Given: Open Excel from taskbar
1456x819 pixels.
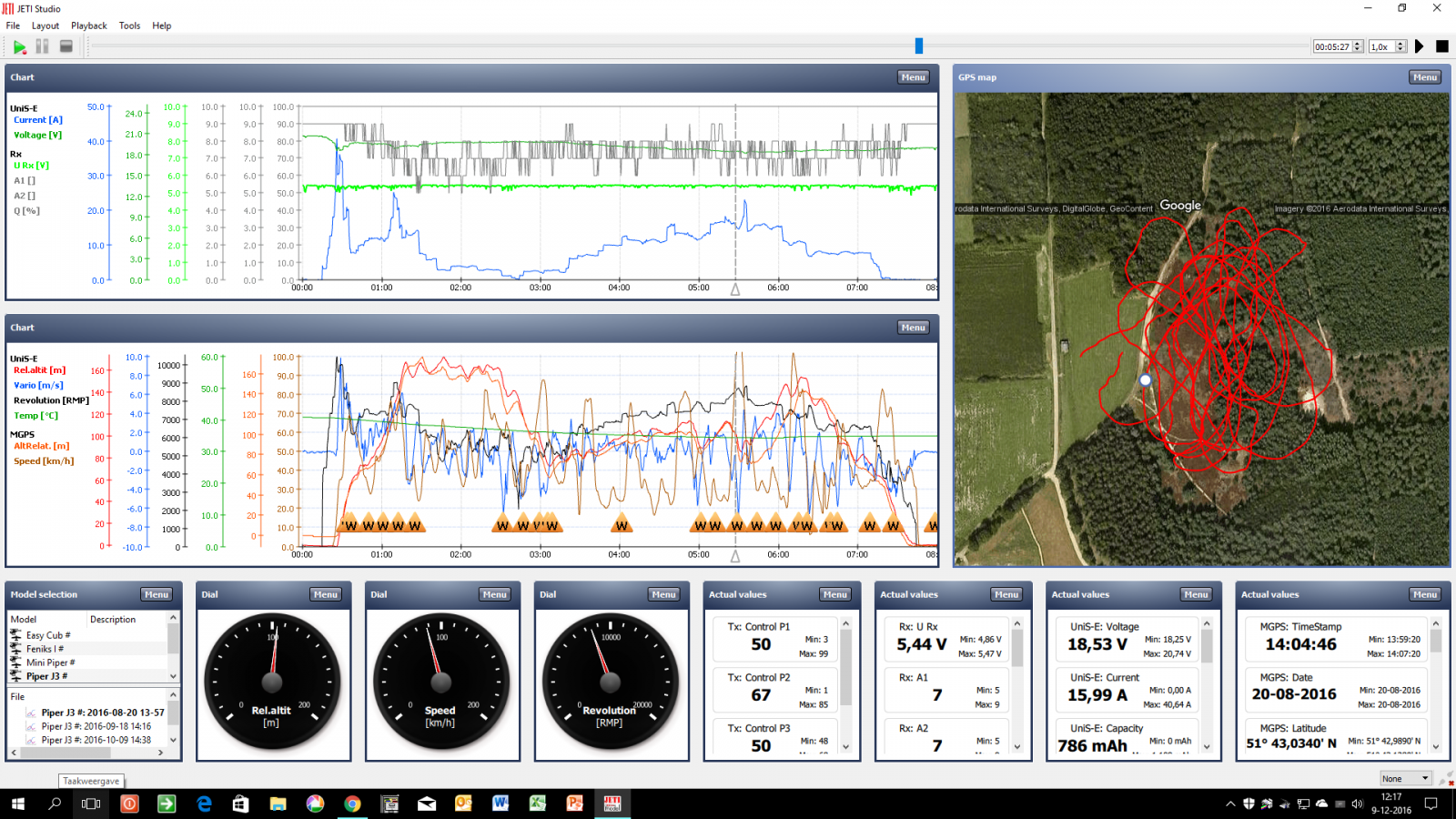Looking at the screenshot, I should point(538,804).
